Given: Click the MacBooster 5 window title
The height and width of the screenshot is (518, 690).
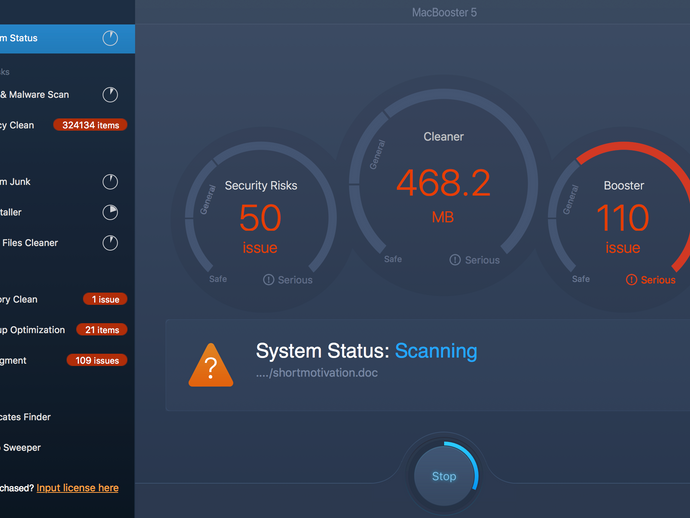Looking at the screenshot, I should tap(444, 12).
